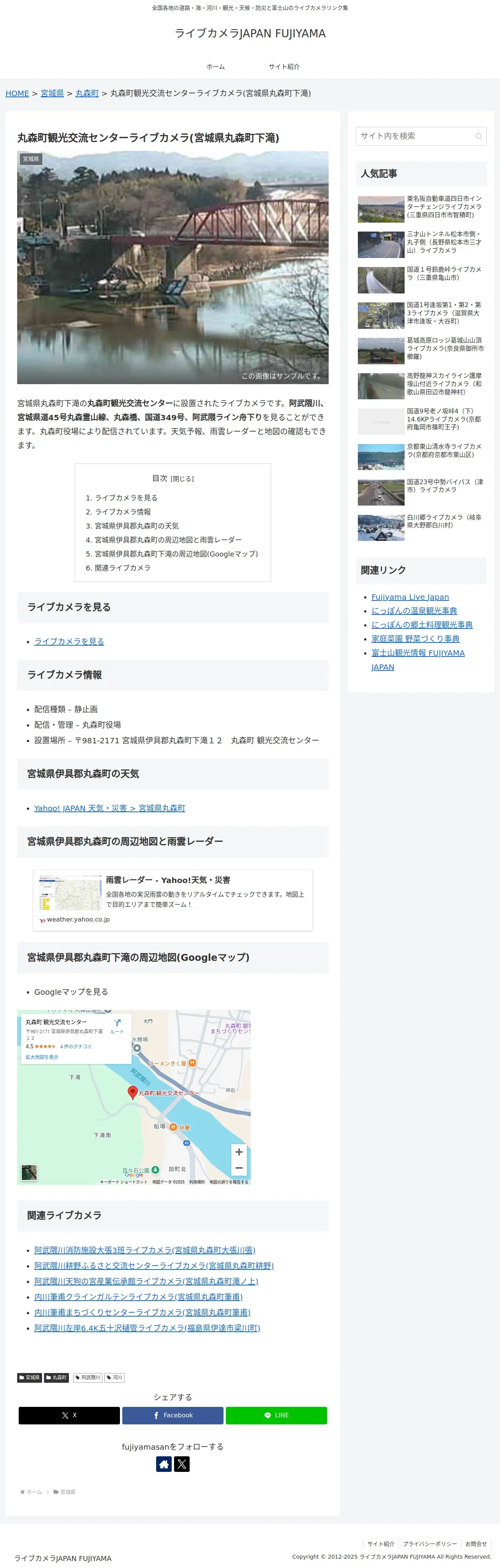This screenshot has height=1568, width=500.
Task: Open 内川筆甫クラインガルテン link
Action: pyautogui.click(x=138, y=1296)
